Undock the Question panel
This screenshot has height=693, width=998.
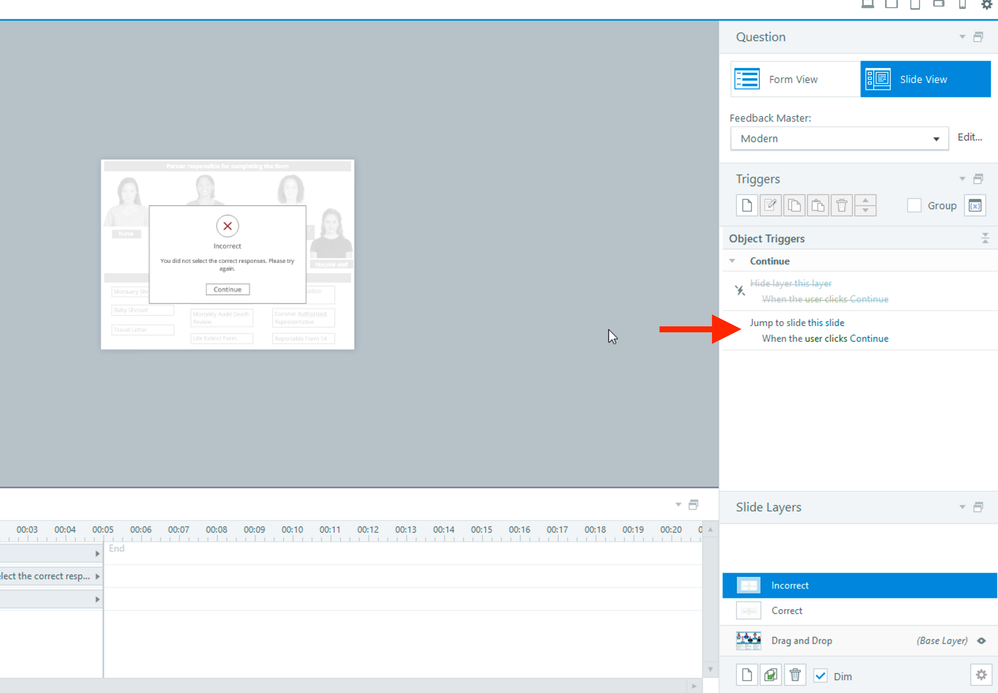coord(978,37)
